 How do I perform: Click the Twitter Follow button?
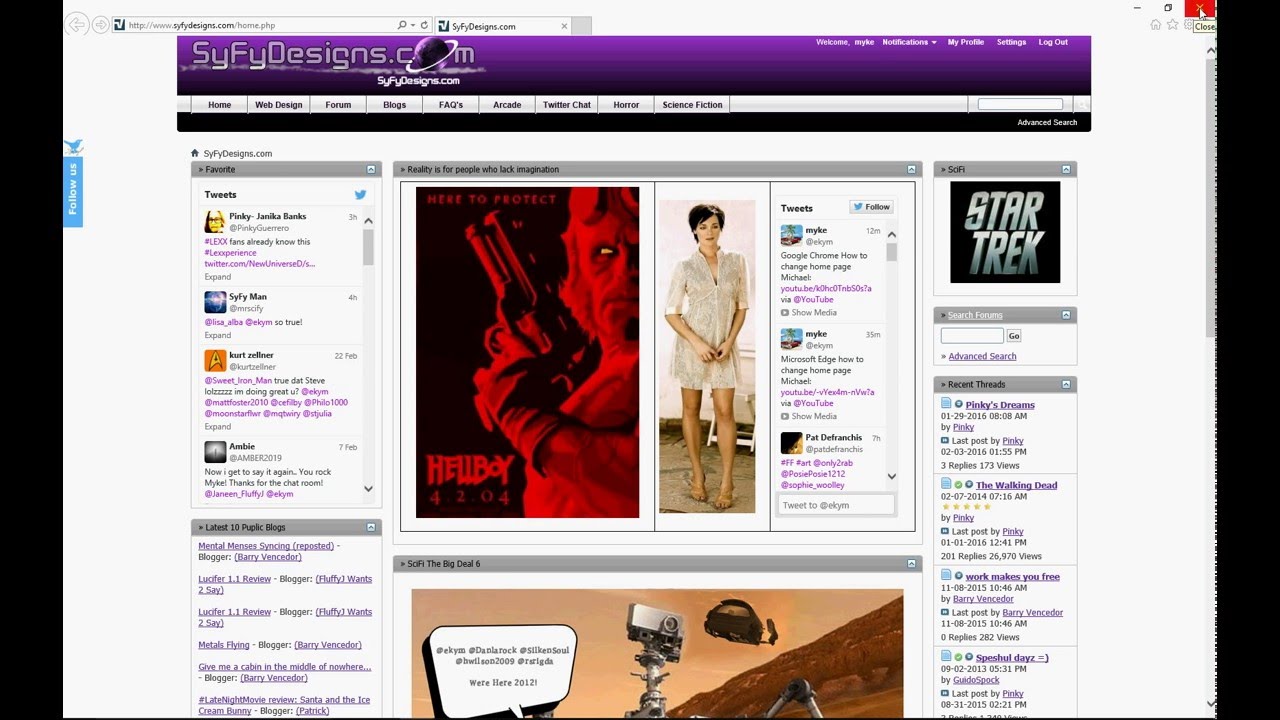pyautogui.click(x=871, y=207)
